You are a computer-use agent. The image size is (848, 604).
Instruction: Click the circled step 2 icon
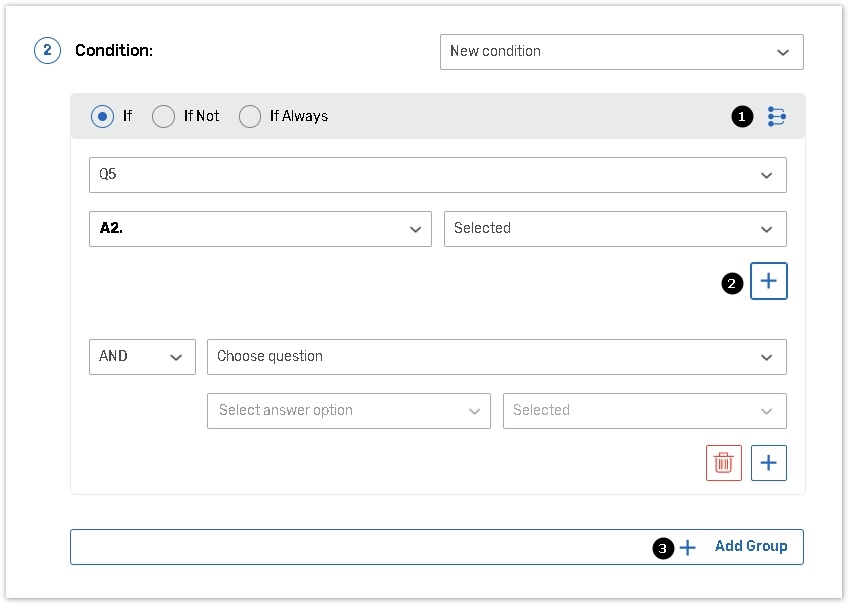[x=47, y=51]
